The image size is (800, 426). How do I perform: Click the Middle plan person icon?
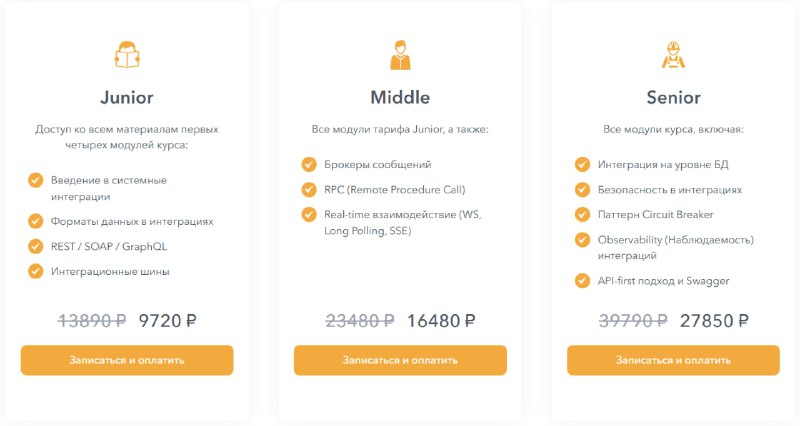tap(400, 55)
